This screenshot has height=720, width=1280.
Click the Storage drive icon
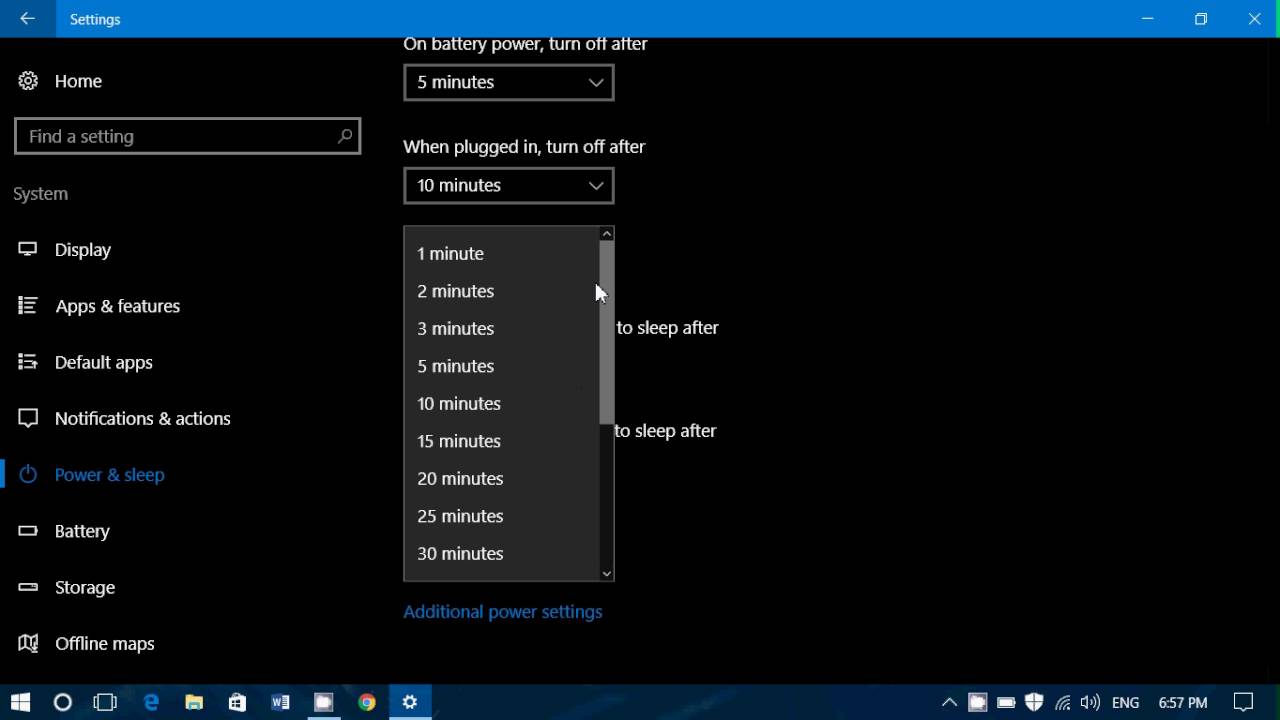[28, 586]
